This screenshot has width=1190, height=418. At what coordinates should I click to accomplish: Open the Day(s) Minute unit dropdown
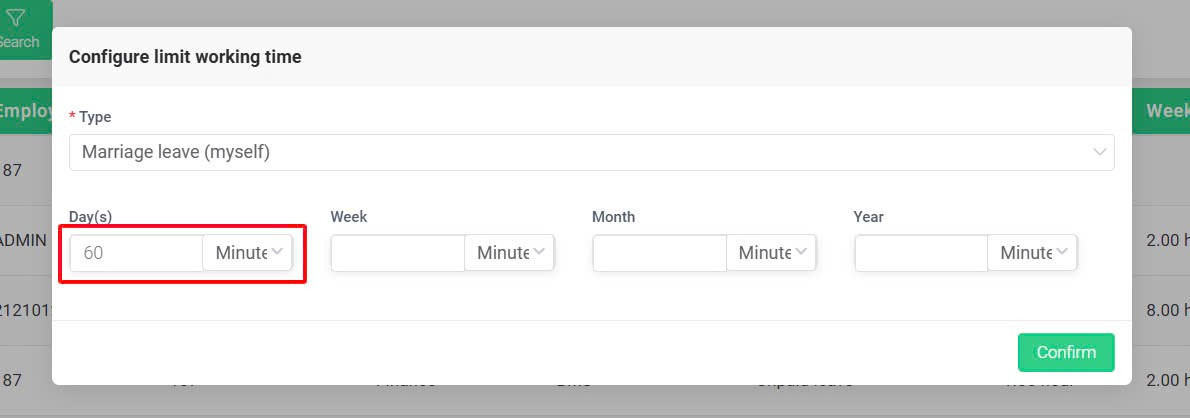coord(247,253)
